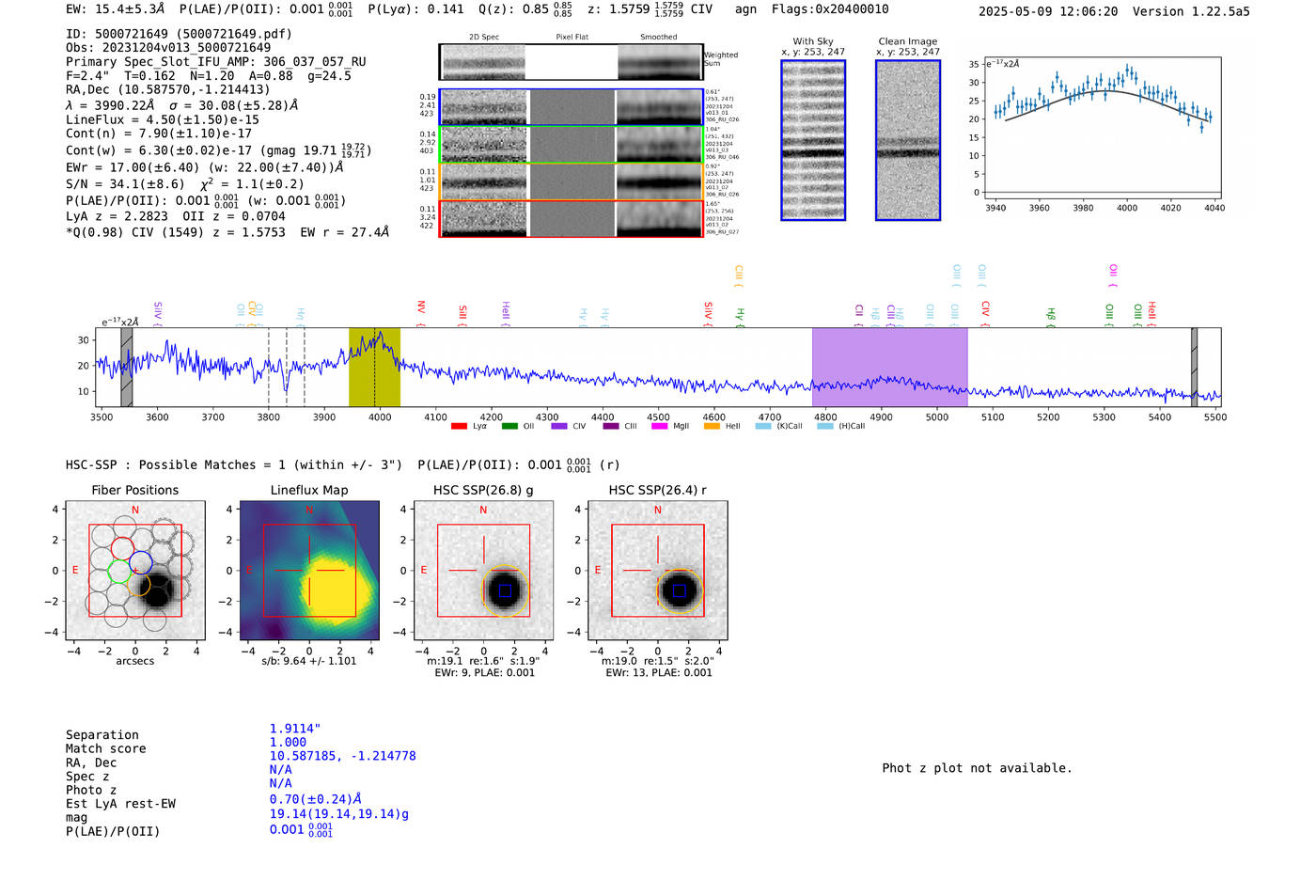Click the OII green legend swatch

509,426
